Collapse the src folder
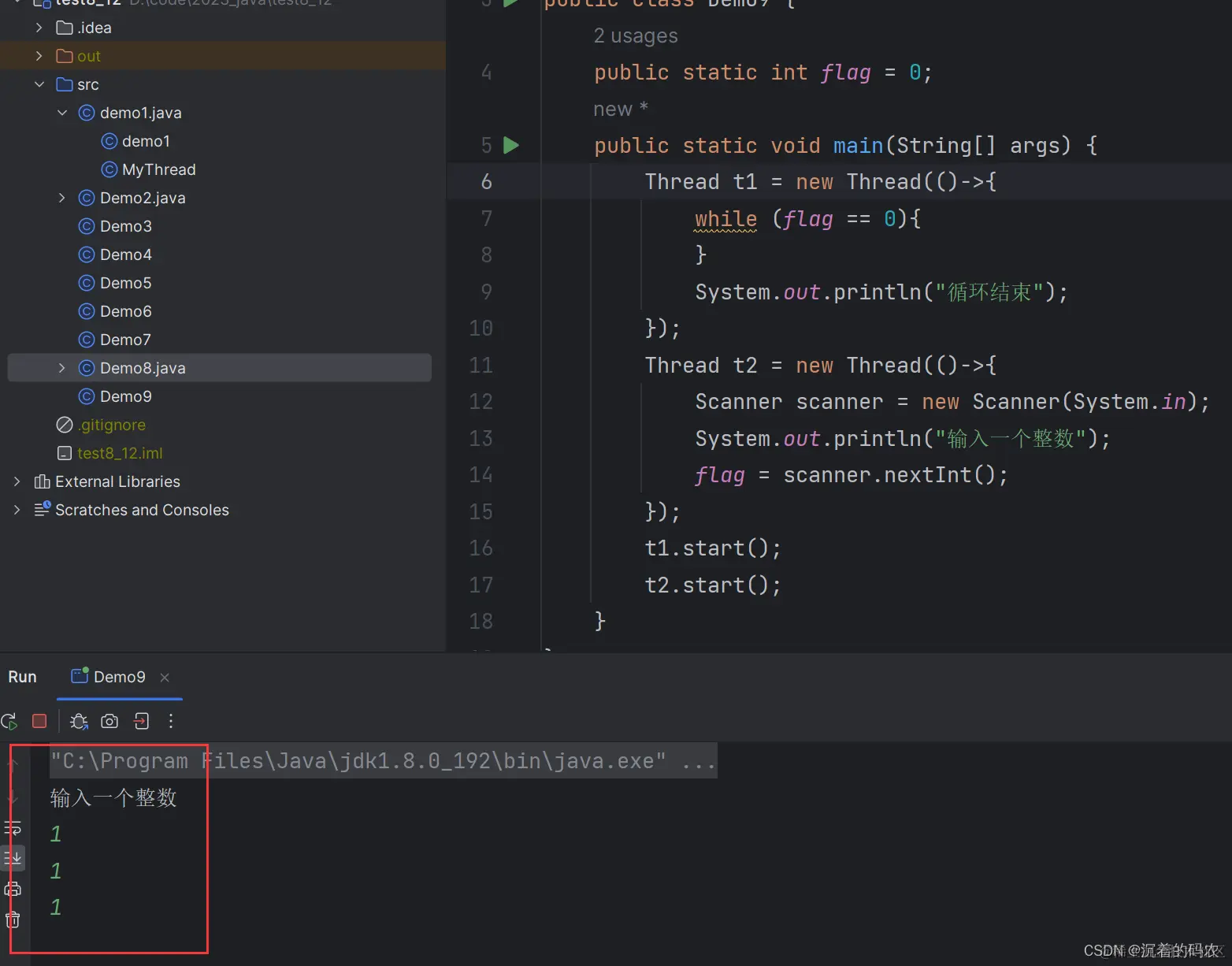This screenshot has width=1232, height=966. (39, 84)
